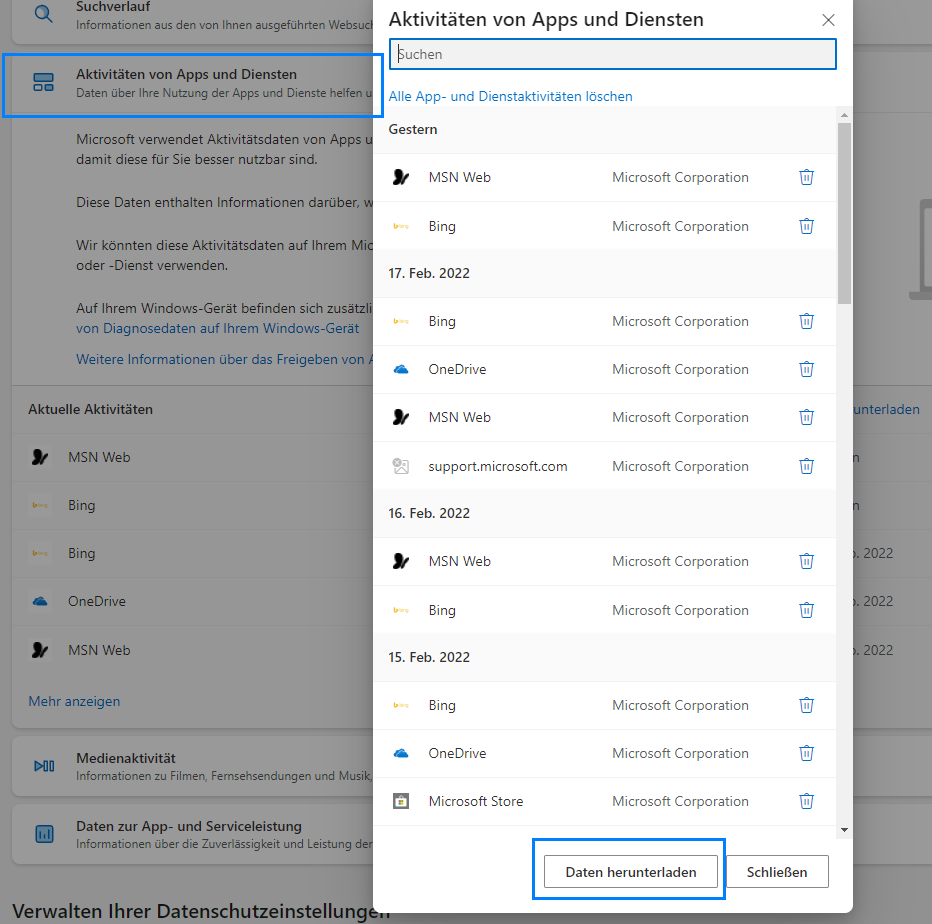This screenshot has height=924, width=932.
Task: Delete the Bing activity from 15. Feb. 2022
Action: pos(806,705)
